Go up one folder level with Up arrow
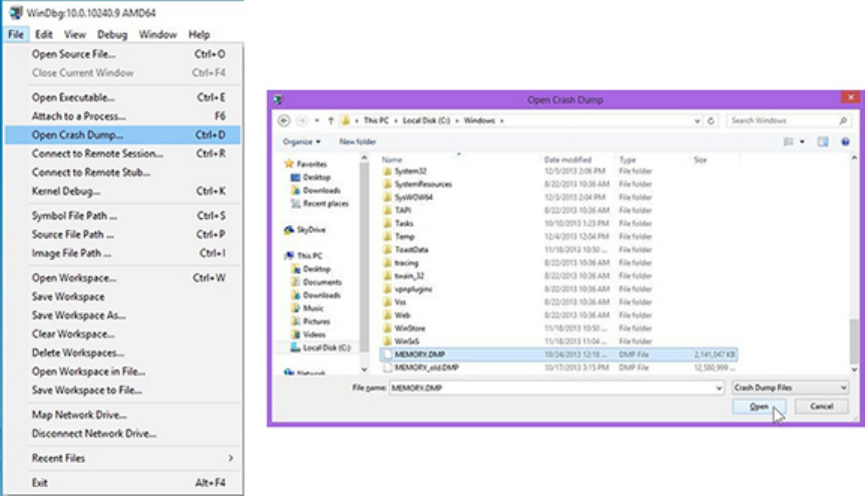 pyautogui.click(x=330, y=120)
